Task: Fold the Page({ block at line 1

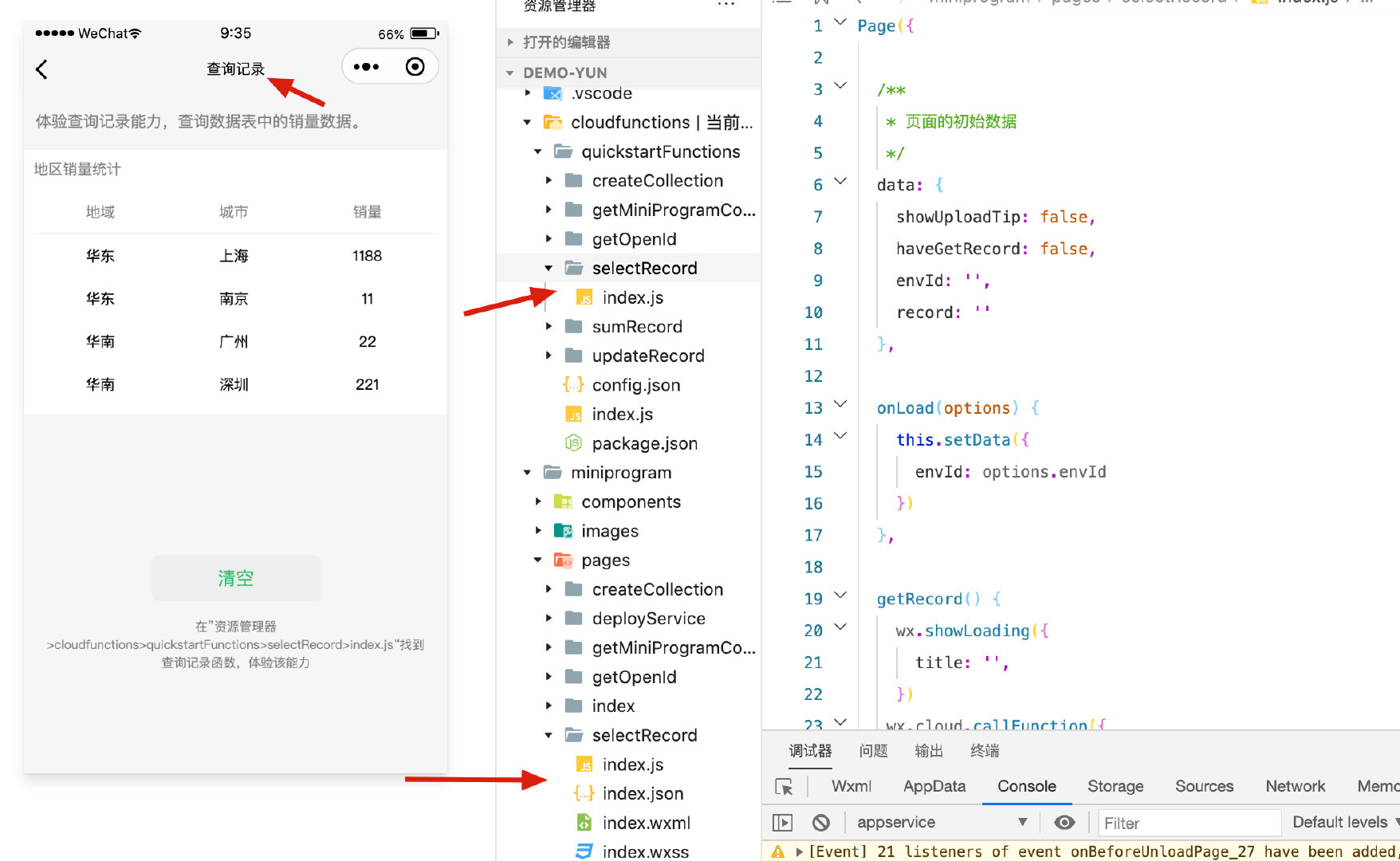Action: [840, 22]
